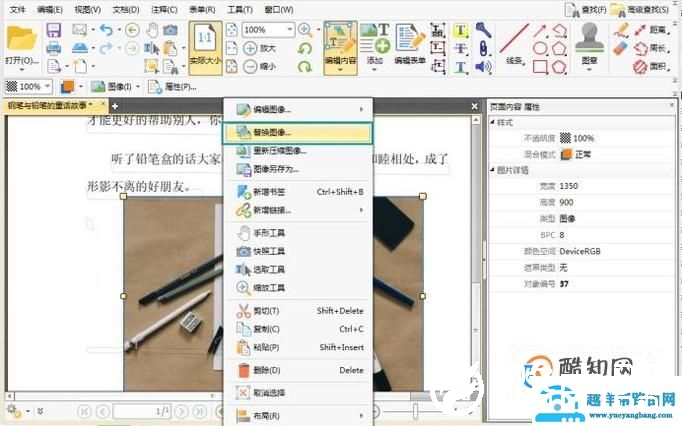The width and height of the screenshot is (682, 426).
Task: Choose 重新压缩图像 from context menu
Action: tap(298, 151)
